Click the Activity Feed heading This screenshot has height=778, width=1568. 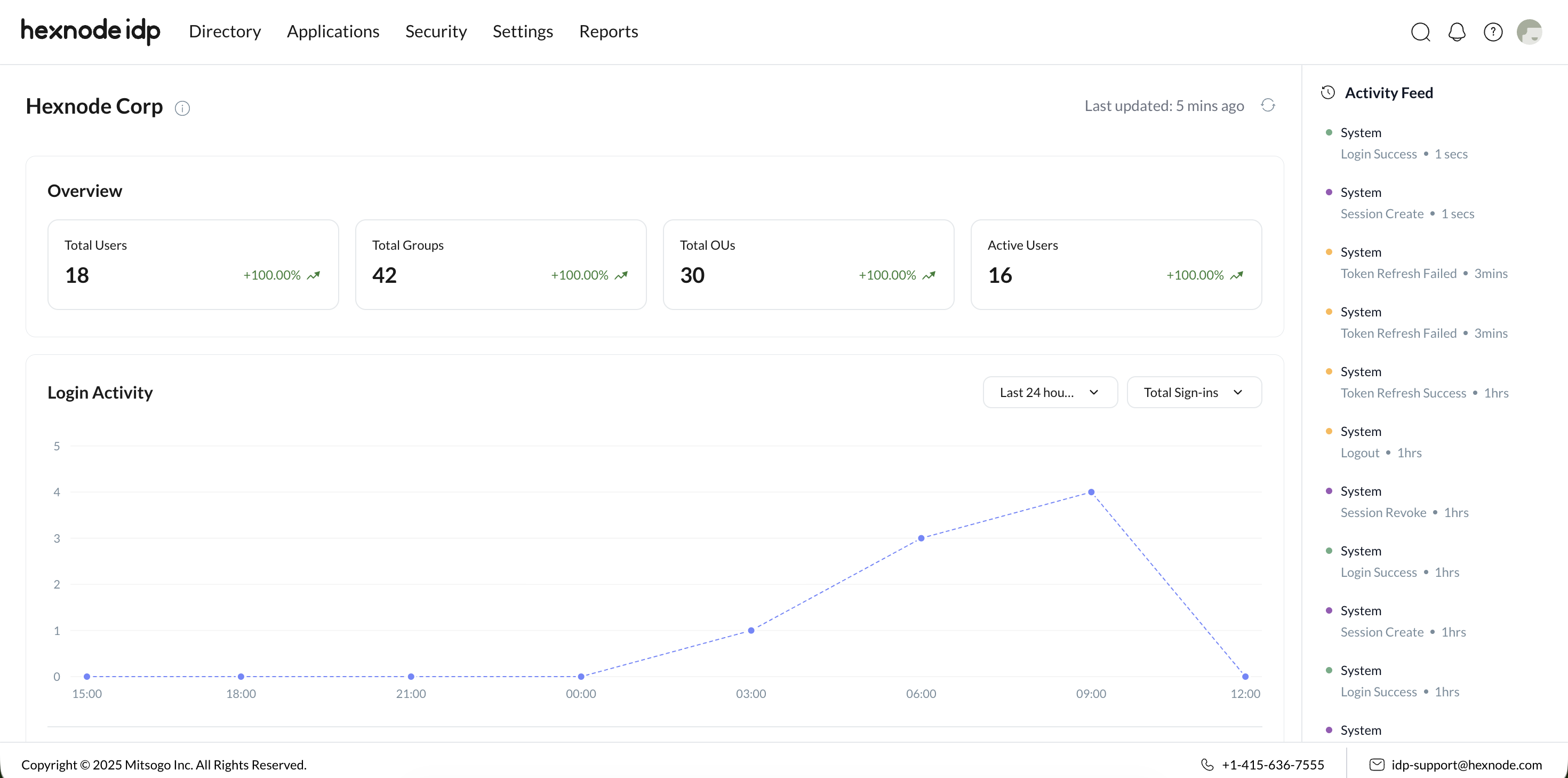1388,93
